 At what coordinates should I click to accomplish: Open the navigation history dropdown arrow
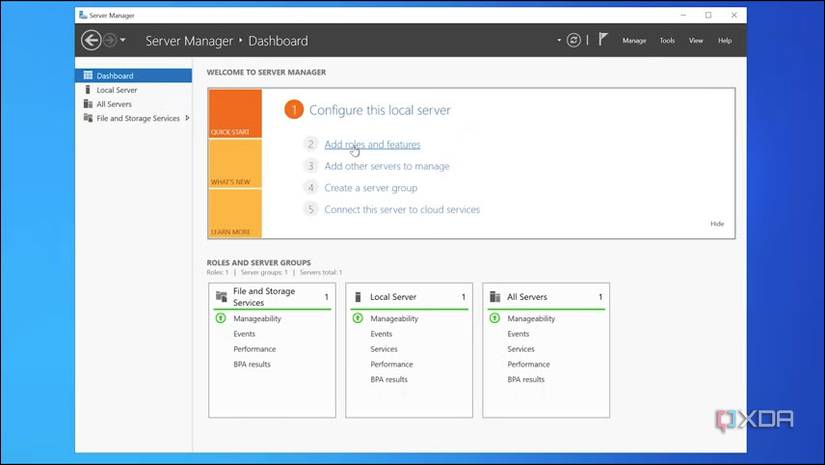tap(123, 40)
